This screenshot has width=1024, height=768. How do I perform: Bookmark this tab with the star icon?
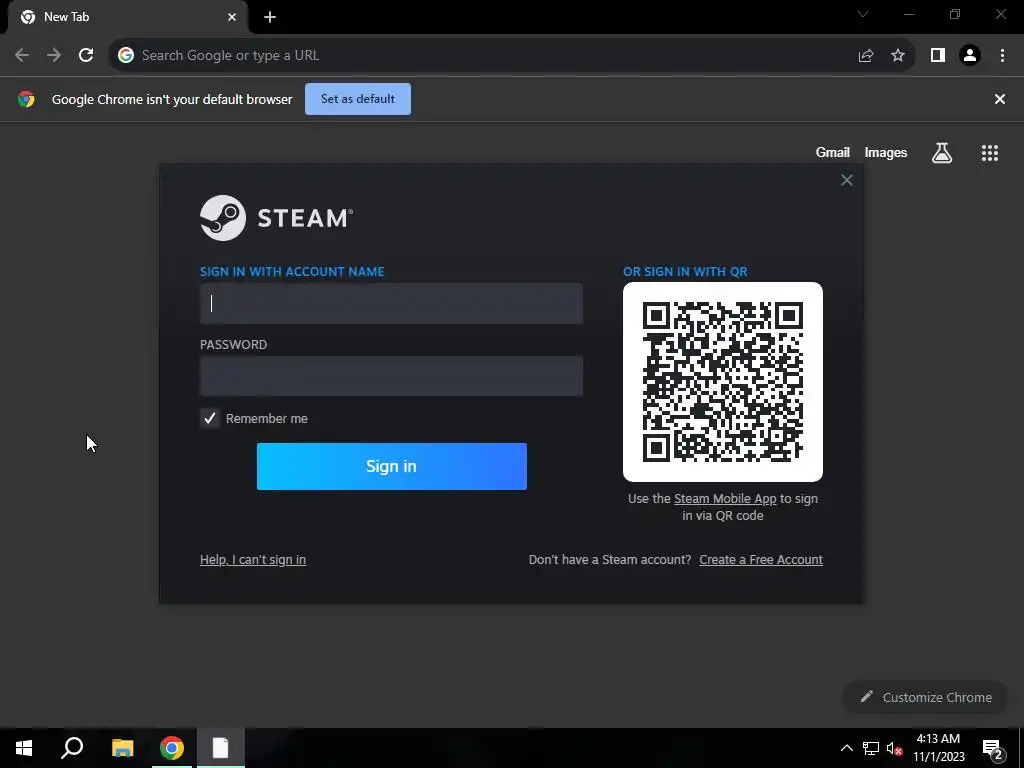click(898, 56)
